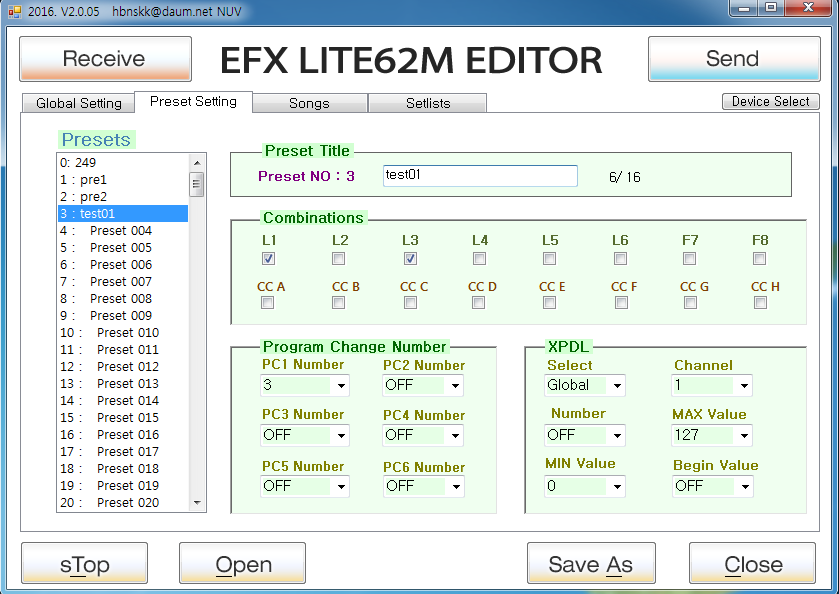Select 'Preset 004' in the list
The width and height of the screenshot is (839, 594).
(x=123, y=231)
